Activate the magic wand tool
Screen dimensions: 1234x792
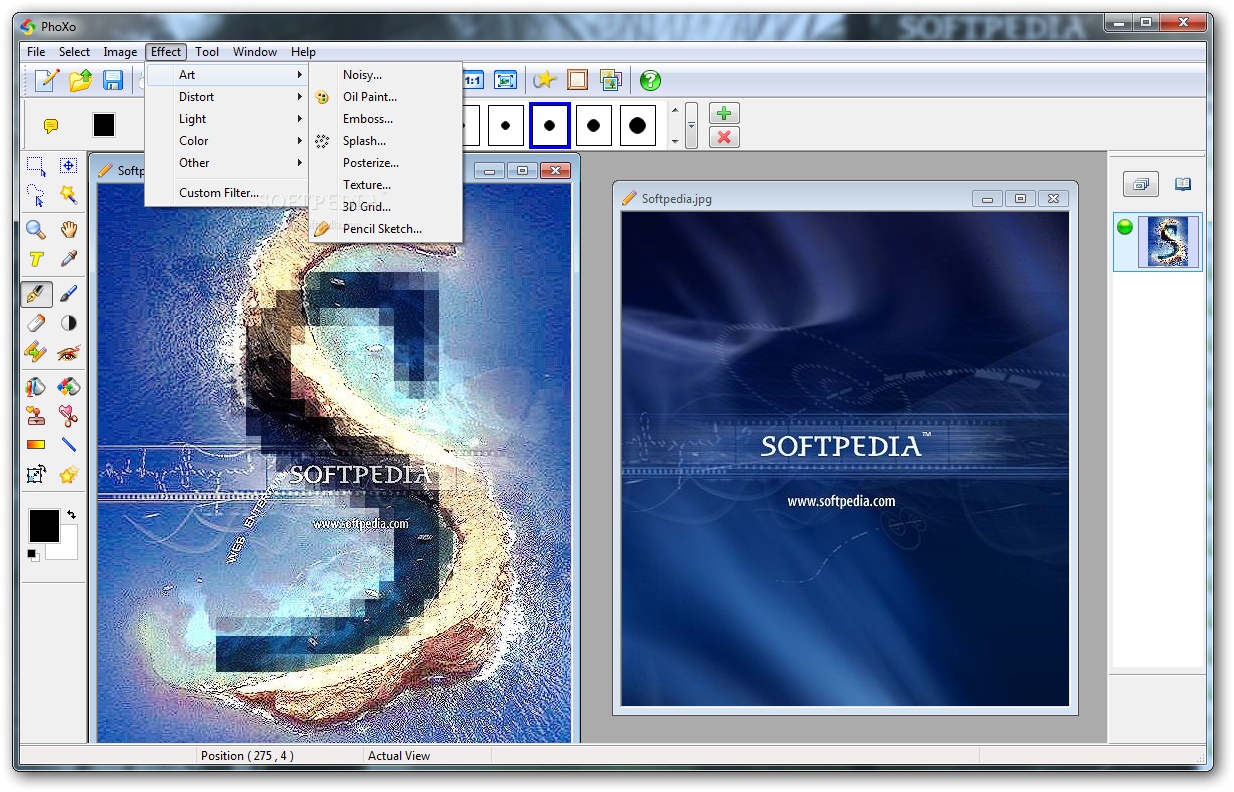click(68, 195)
